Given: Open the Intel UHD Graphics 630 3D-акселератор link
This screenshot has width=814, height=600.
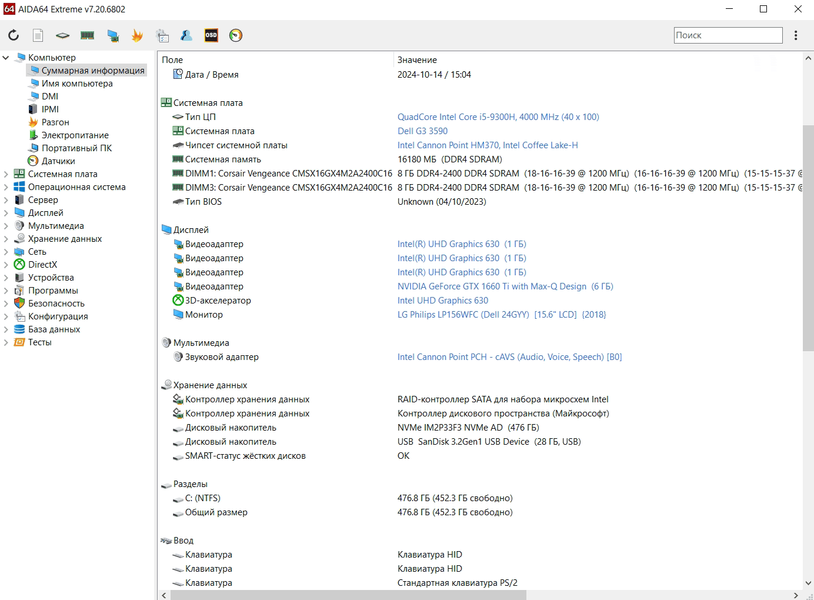Looking at the screenshot, I should coord(442,301).
